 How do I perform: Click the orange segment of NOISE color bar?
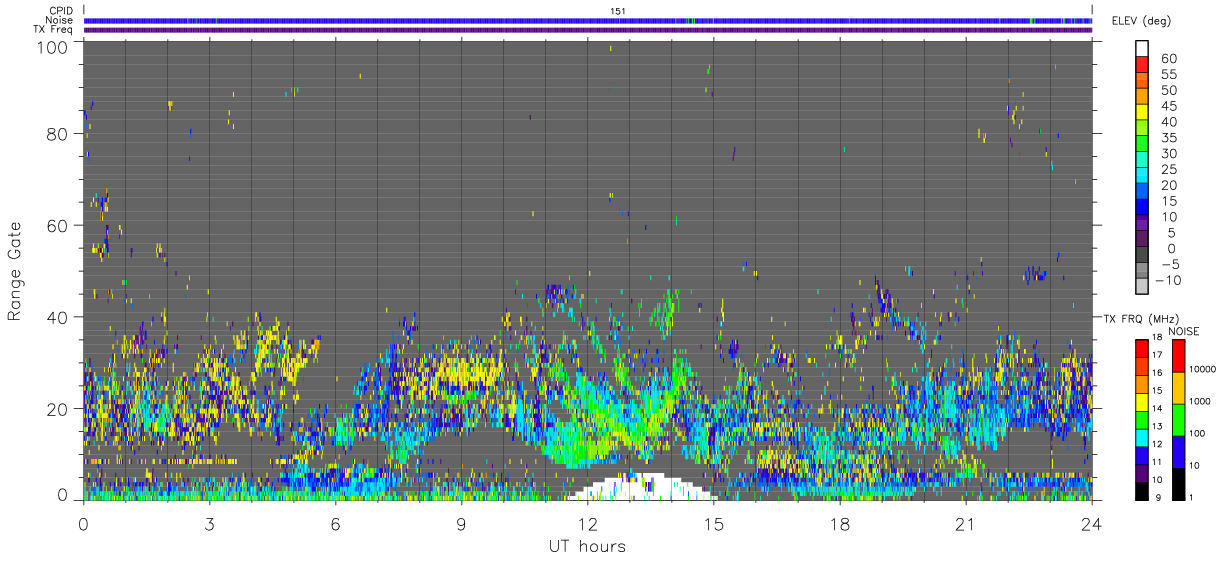pos(1178,388)
